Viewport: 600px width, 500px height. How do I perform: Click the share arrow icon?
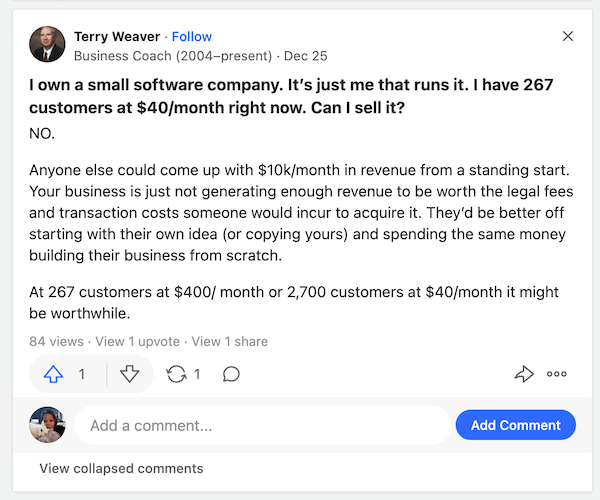tap(523, 374)
